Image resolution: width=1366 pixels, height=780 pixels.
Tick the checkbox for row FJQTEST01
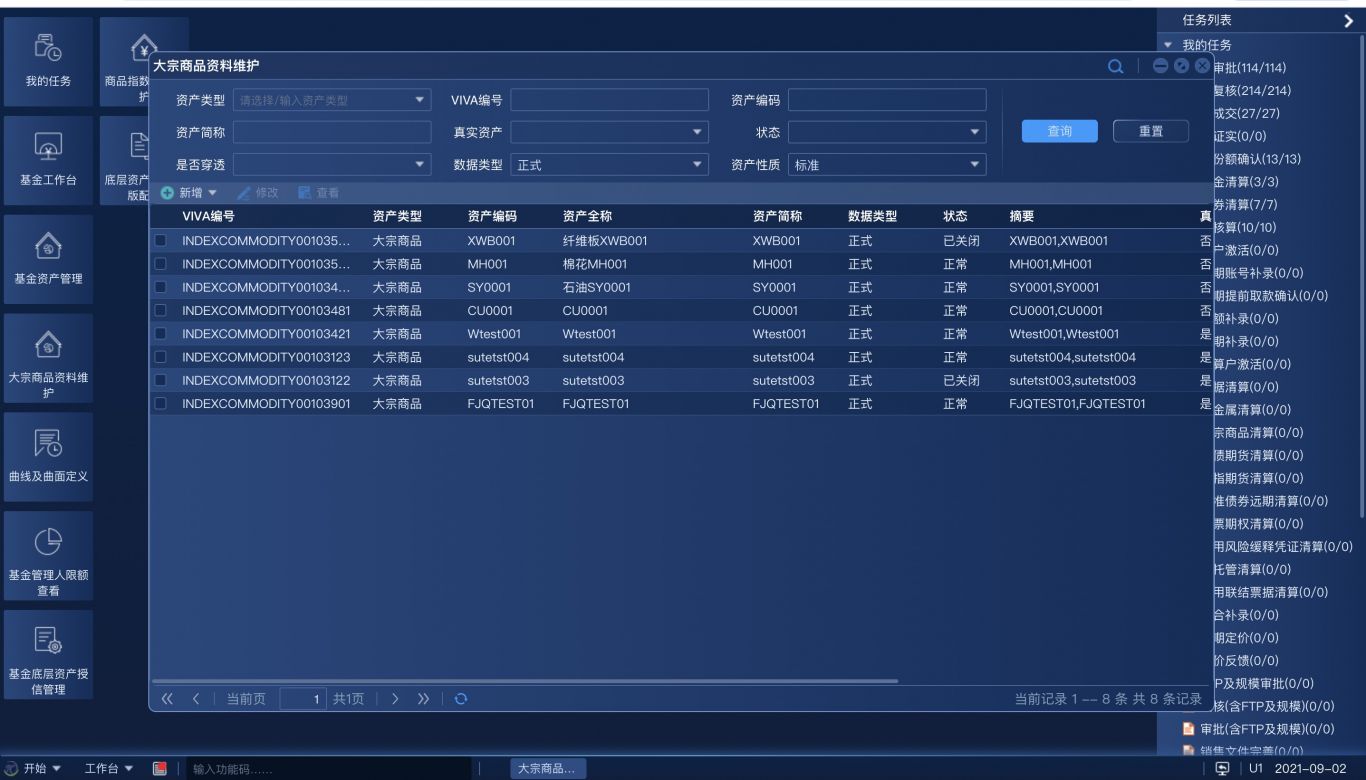(161, 404)
